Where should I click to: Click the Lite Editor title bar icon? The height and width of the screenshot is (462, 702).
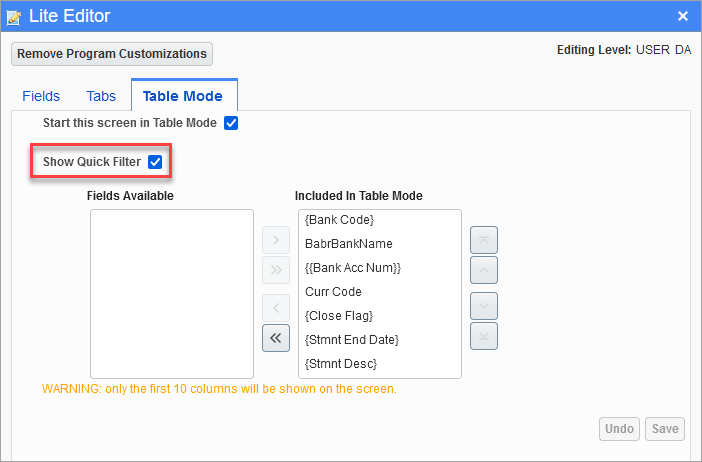tap(15, 16)
